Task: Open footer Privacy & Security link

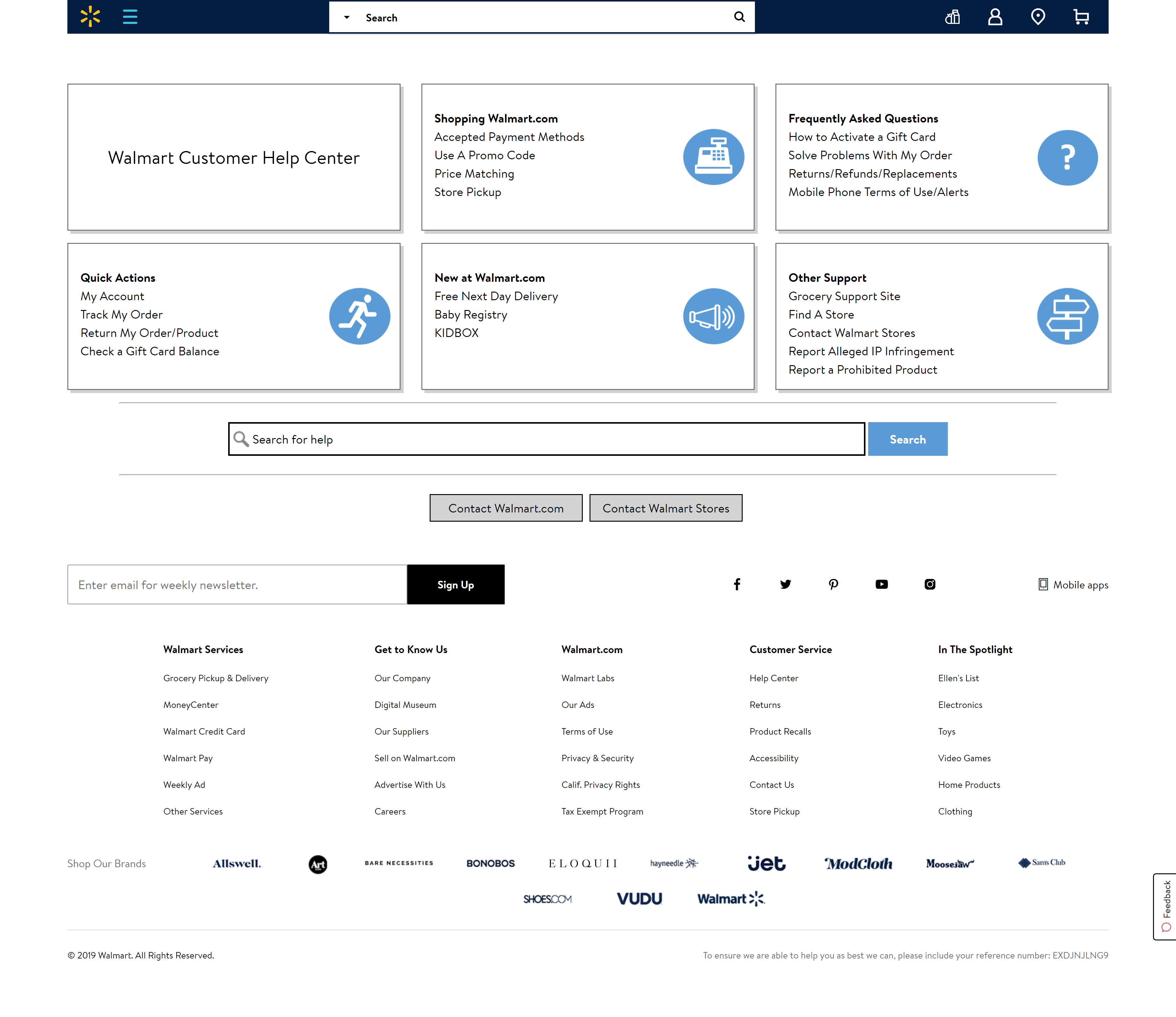Action: click(598, 758)
